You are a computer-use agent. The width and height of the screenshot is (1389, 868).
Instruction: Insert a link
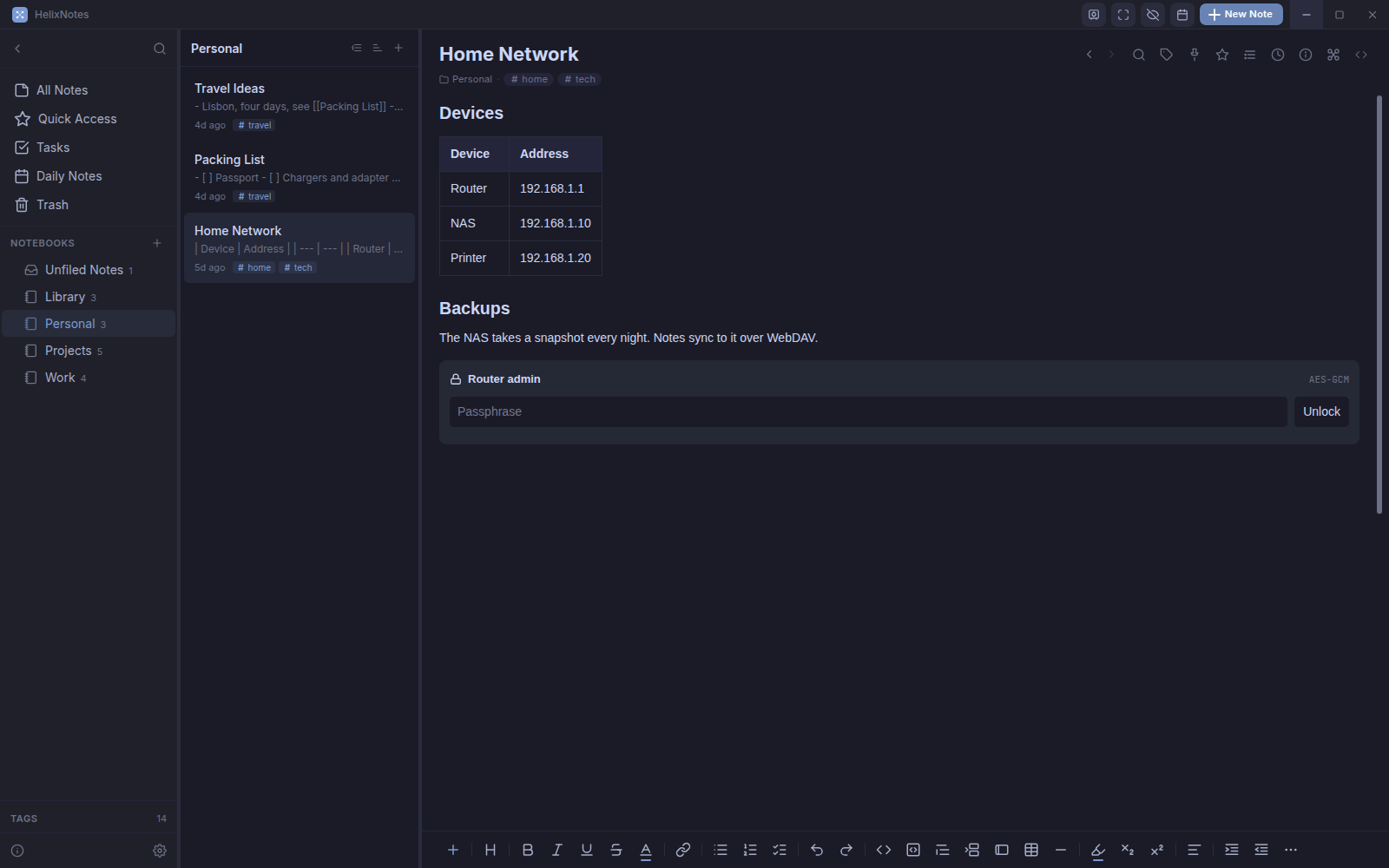683,850
